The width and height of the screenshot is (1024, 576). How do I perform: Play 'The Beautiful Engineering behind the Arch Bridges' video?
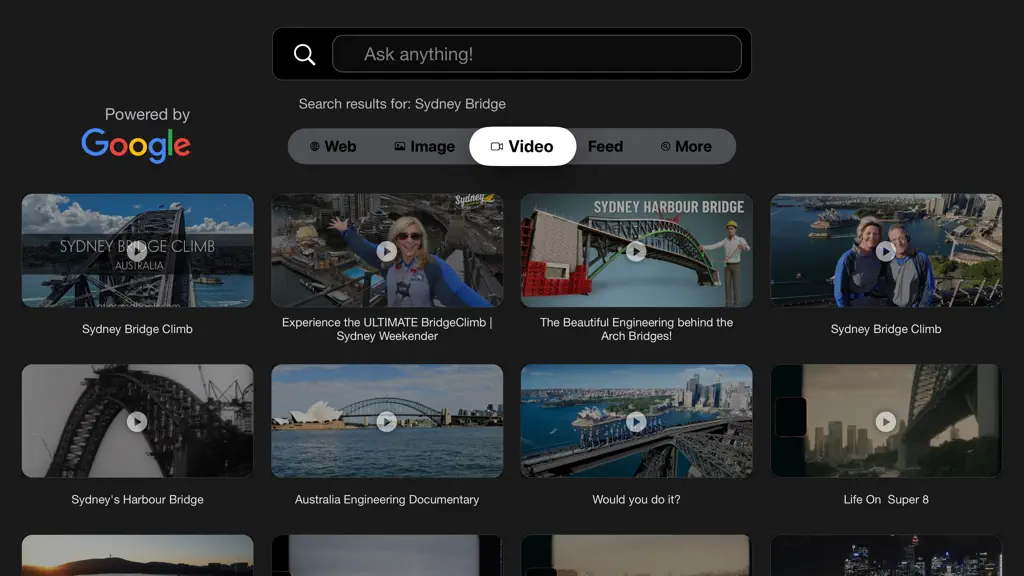coord(636,251)
